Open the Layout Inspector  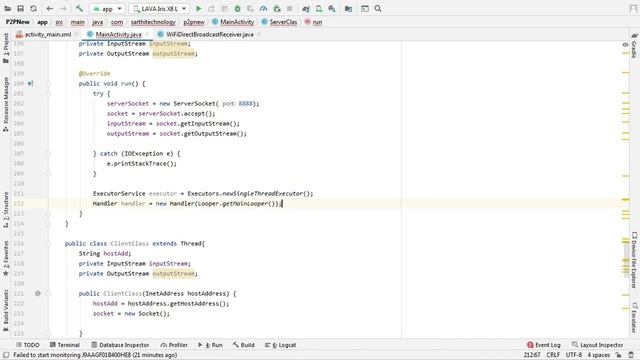(598, 345)
